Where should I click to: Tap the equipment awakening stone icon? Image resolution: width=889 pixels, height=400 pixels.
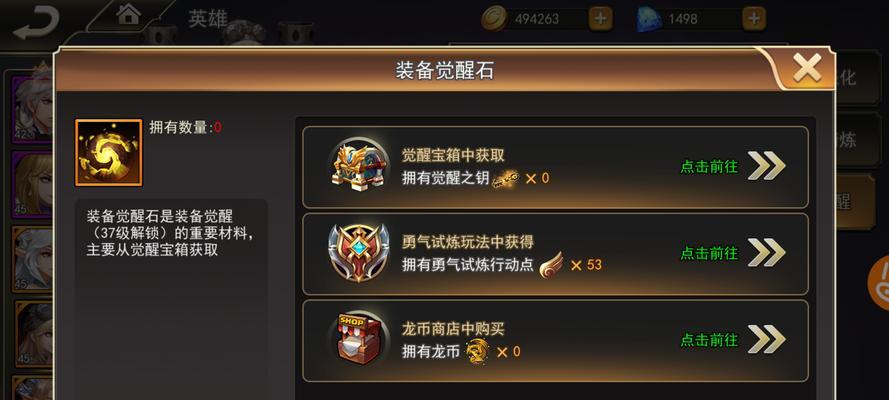108,152
